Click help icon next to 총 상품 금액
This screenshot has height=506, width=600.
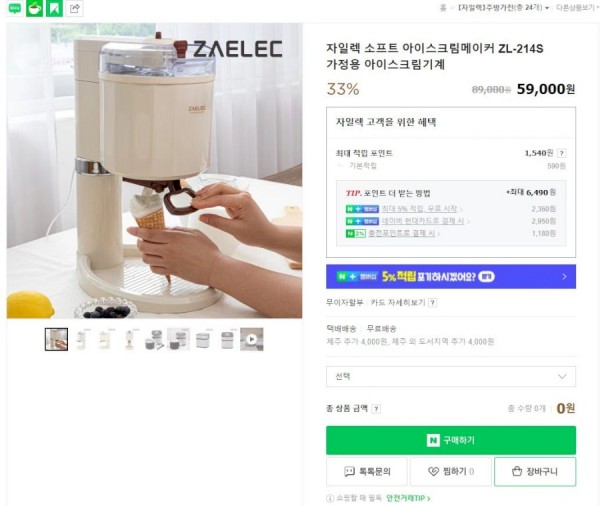[376, 409]
